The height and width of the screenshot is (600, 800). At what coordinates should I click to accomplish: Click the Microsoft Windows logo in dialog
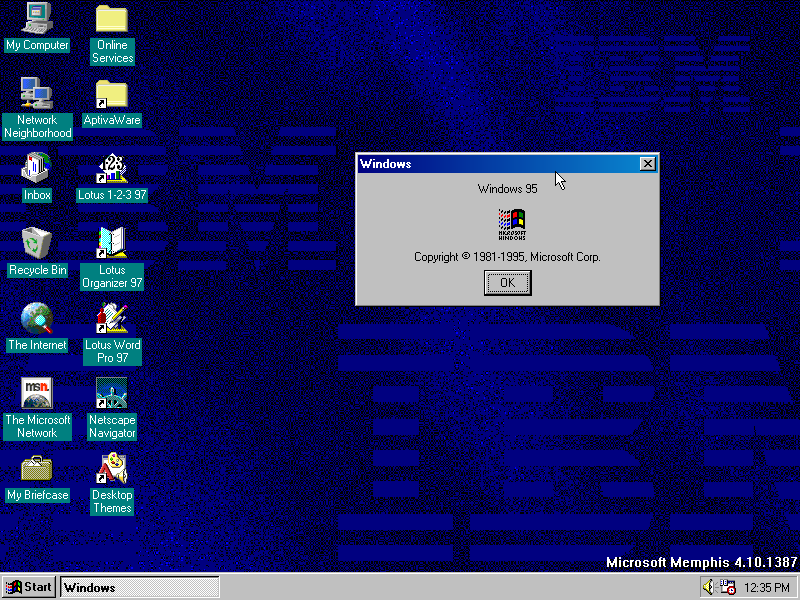pyautogui.click(x=510, y=222)
